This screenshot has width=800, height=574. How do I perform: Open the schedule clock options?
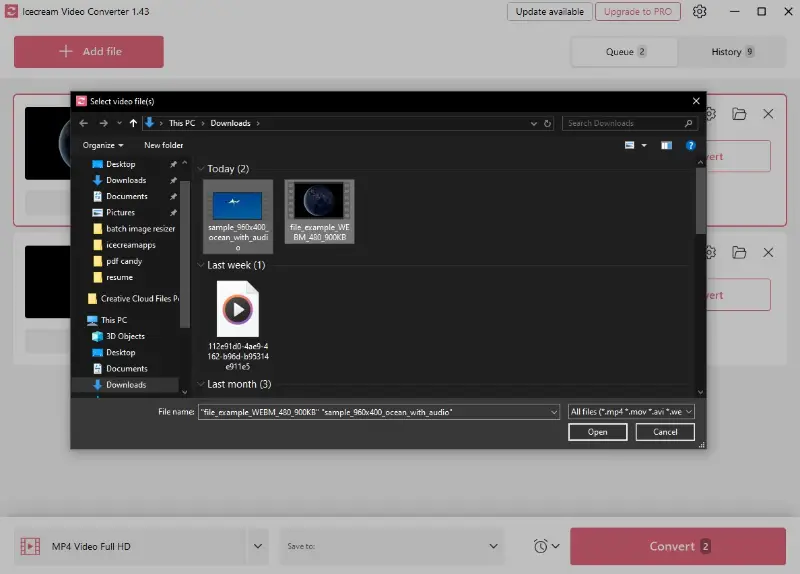[x=546, y=546]
